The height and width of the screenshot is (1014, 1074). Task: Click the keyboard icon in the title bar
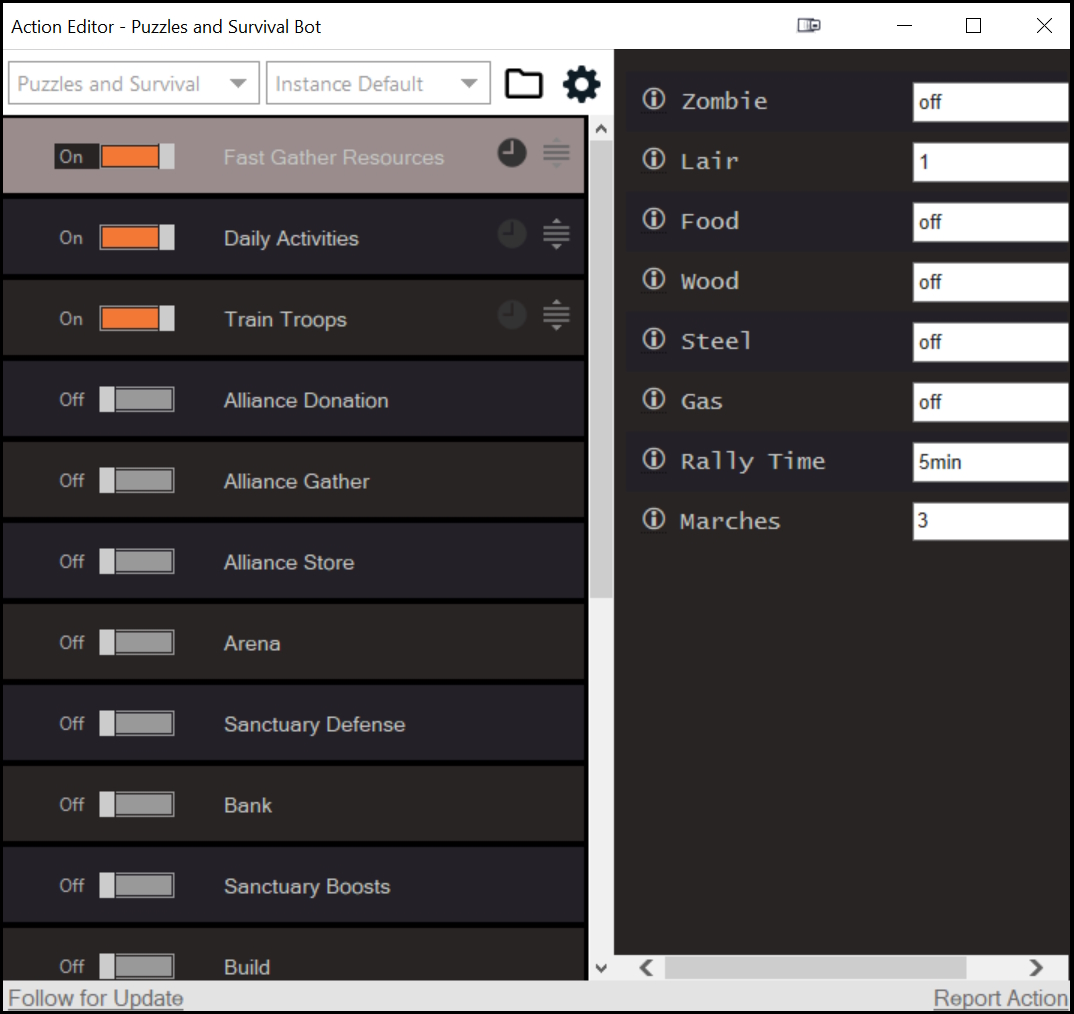pos(809,25)
